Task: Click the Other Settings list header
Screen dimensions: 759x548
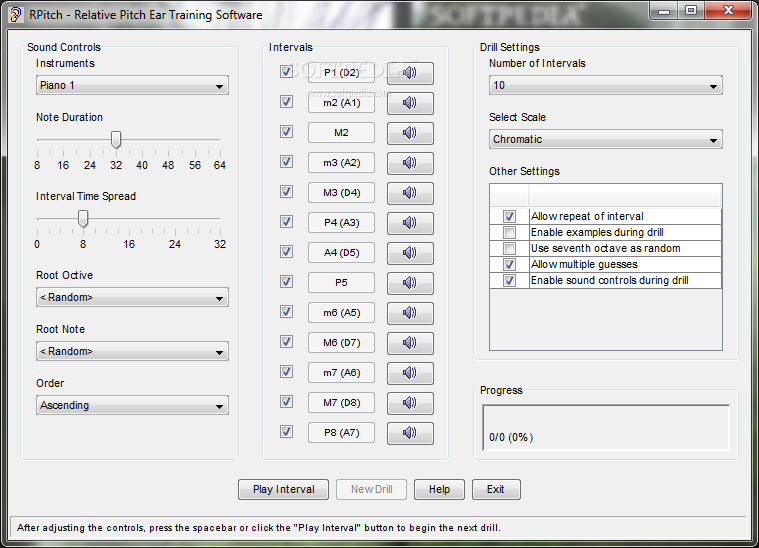Action: pyautogui.click(x=606, y=196)
